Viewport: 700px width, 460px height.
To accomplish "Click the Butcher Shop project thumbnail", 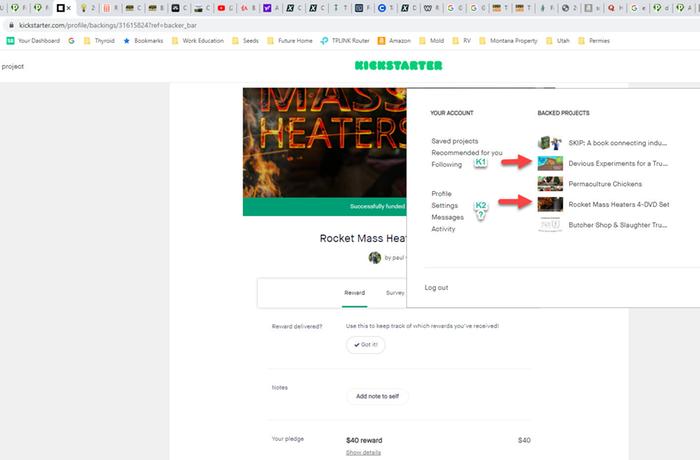I will click(x=549, y=225).
